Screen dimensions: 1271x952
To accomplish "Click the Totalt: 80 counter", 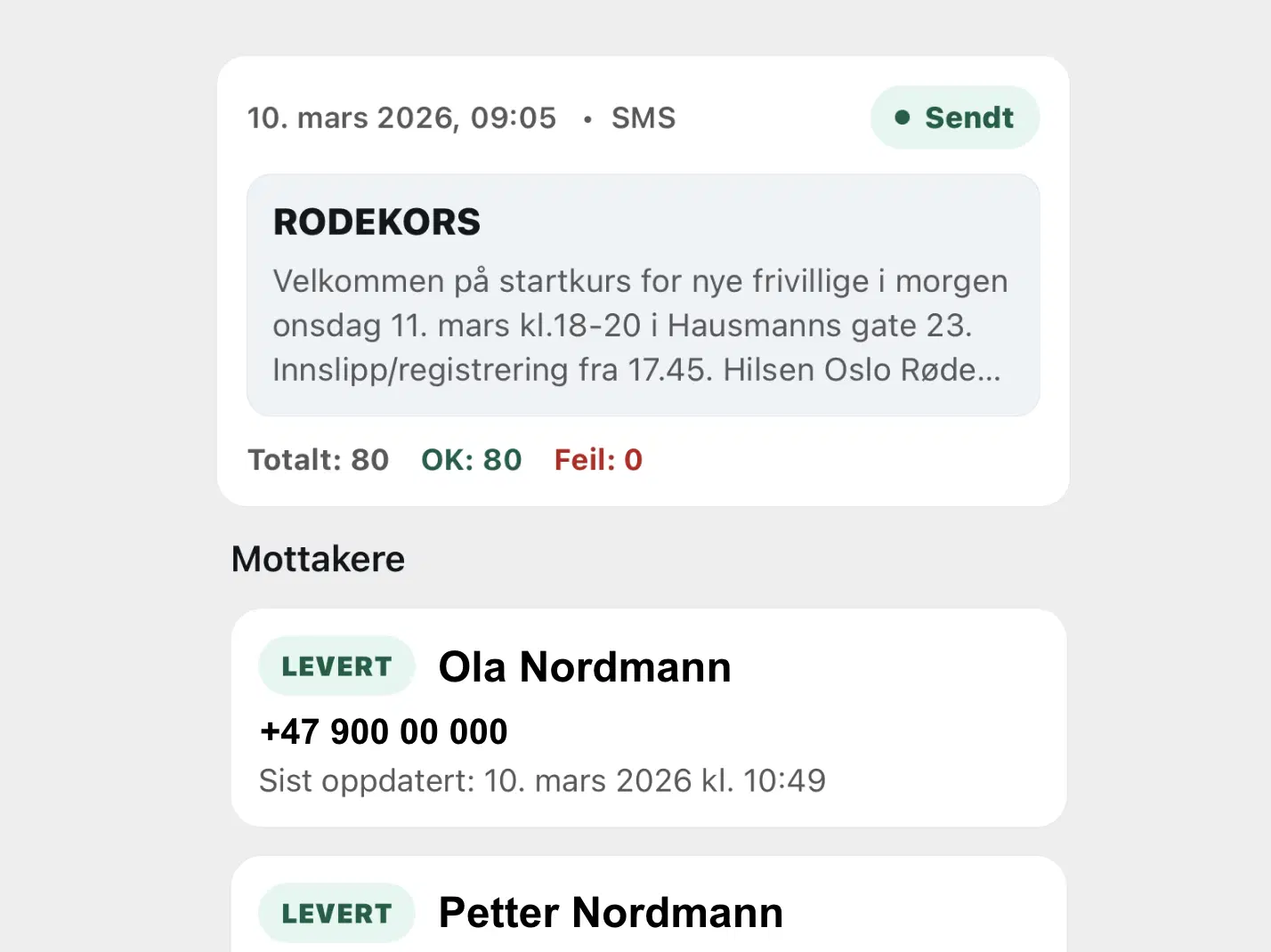I will click(318, 460).
